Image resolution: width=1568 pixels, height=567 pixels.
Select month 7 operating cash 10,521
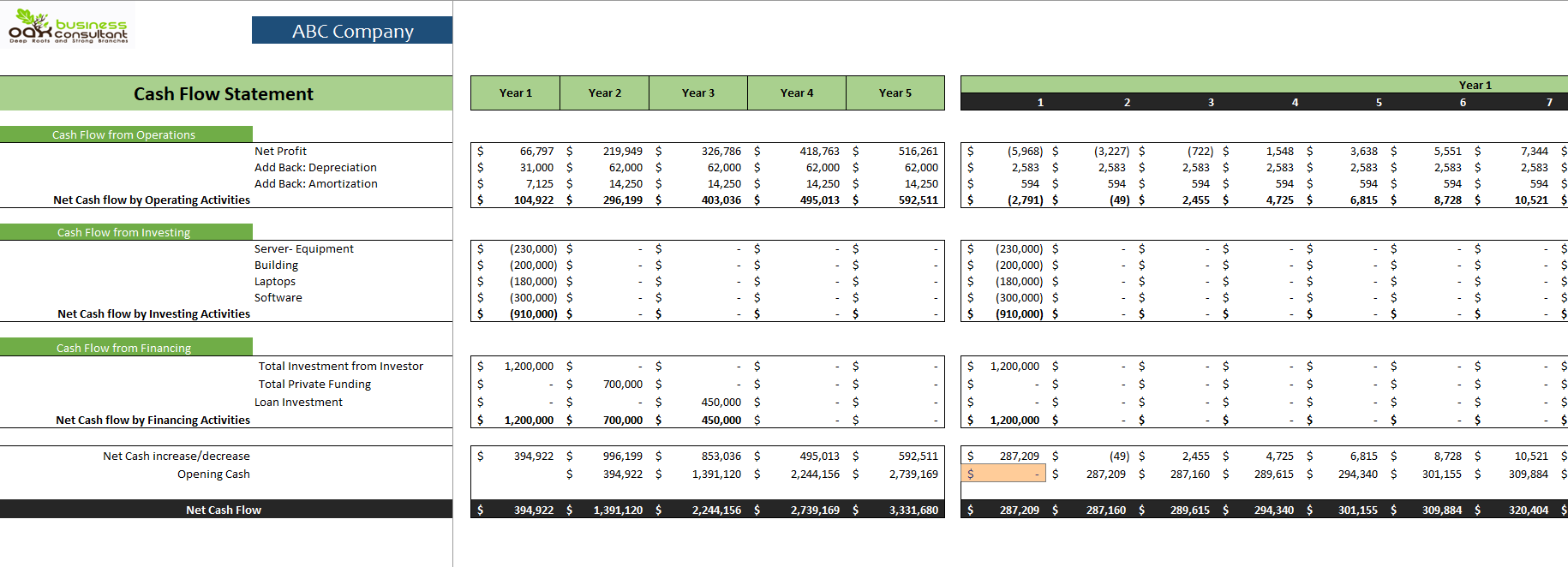pyautogui.click(x=1531, y=200)
